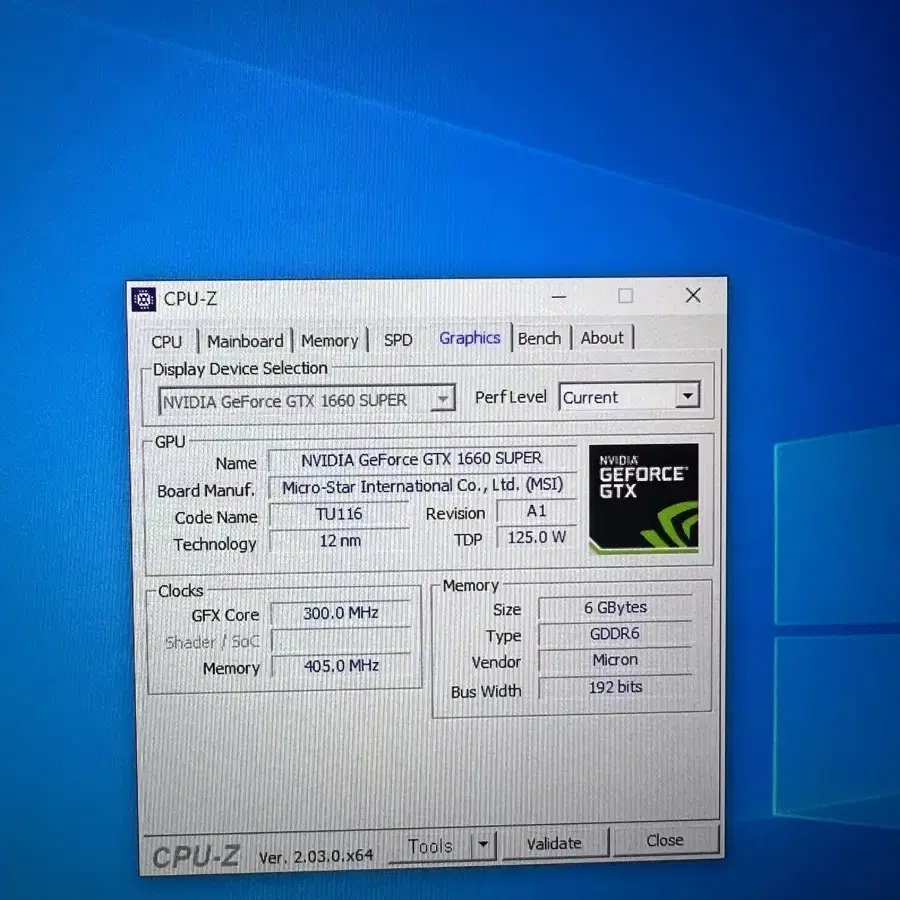Screen dimensions: 900x900
Task: Switch to the CPU tab
Action: 166,342
